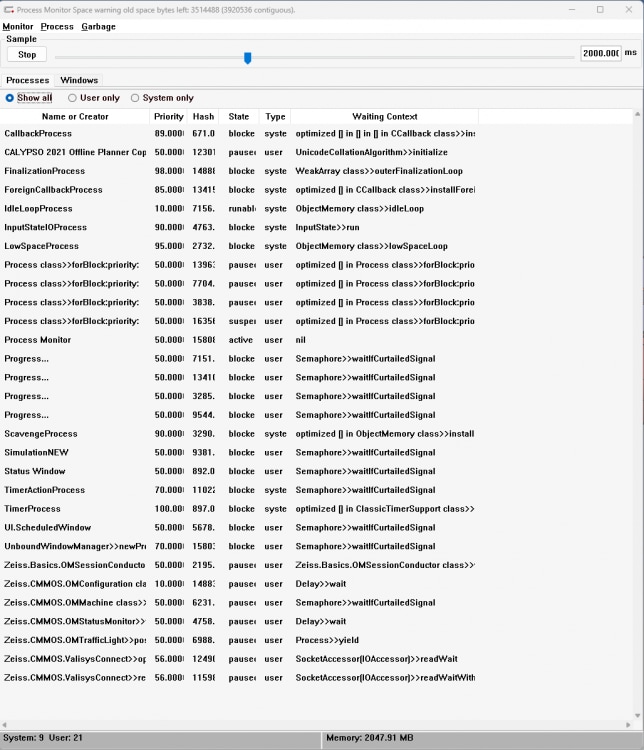Select the ScavengeProcess row
This screenshot has width=644, height=750.
[x=239, y=434]
